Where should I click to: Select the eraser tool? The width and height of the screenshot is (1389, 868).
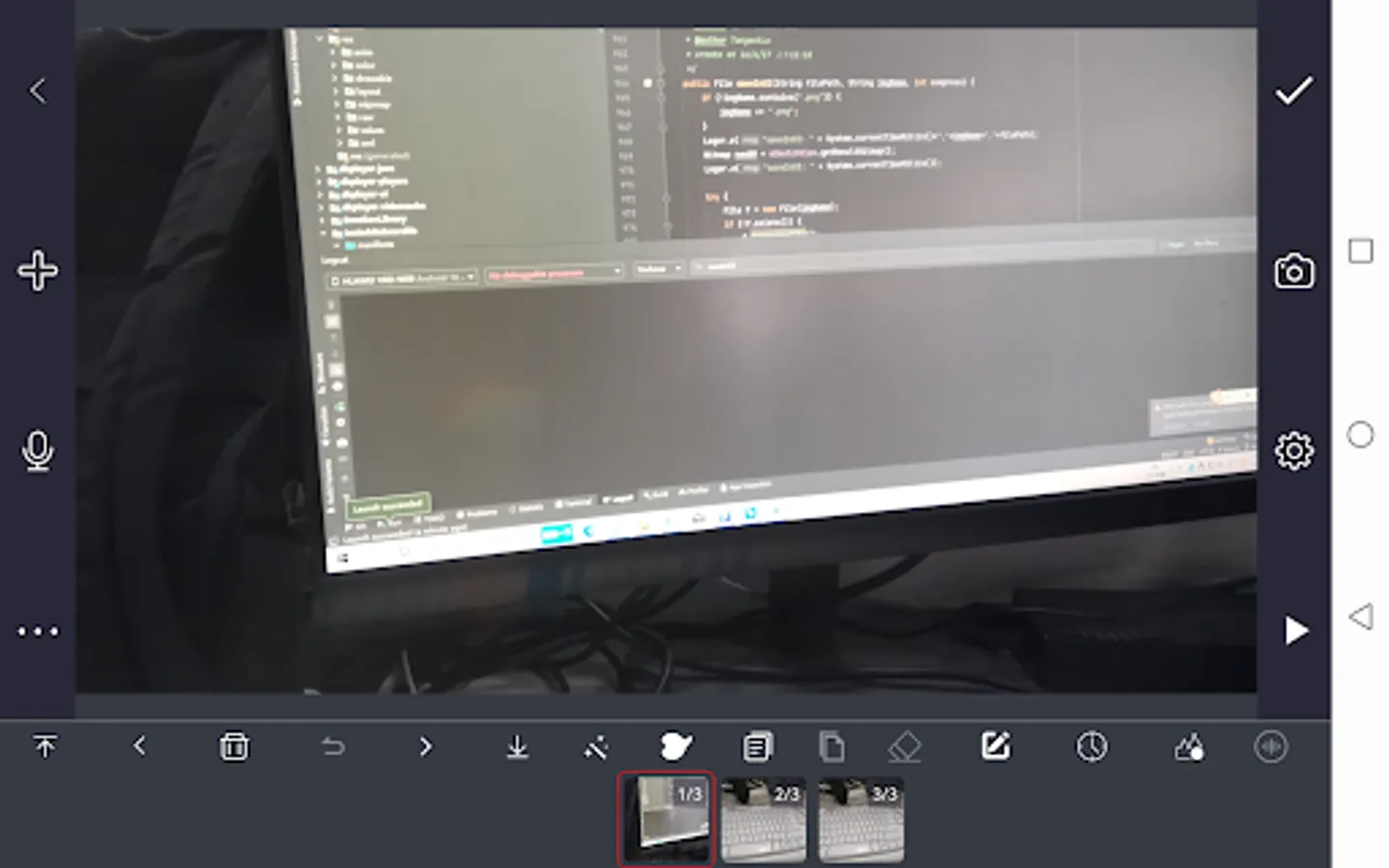point(904,746)
